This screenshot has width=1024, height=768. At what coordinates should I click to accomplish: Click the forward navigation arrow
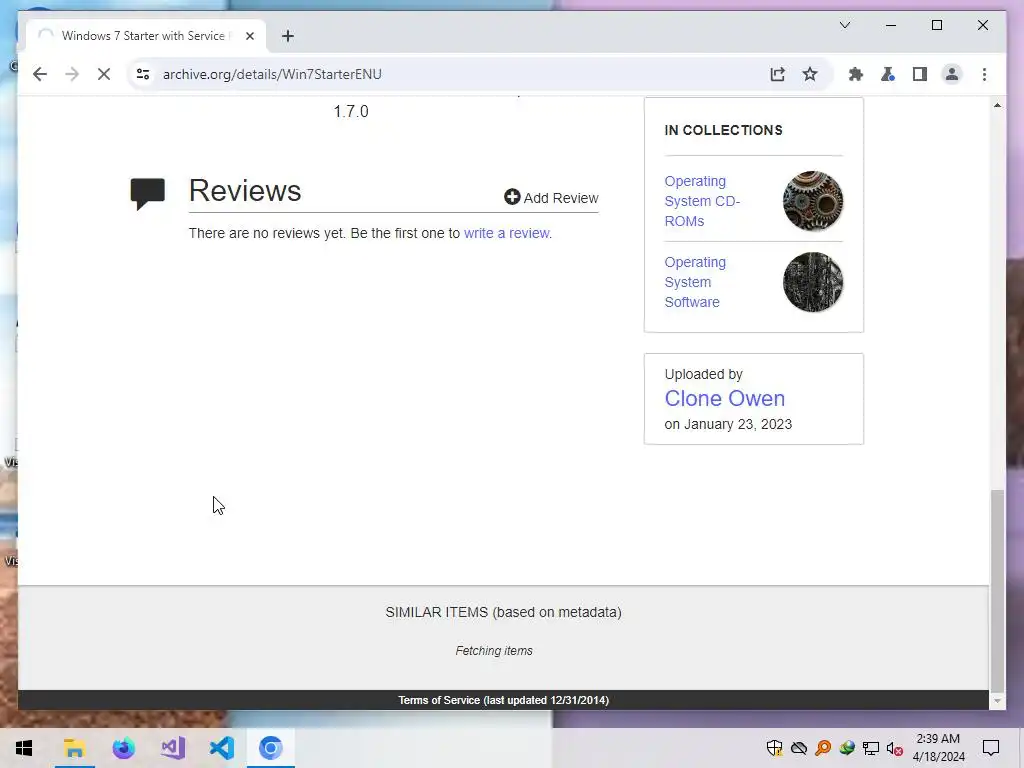coord(72,74)
